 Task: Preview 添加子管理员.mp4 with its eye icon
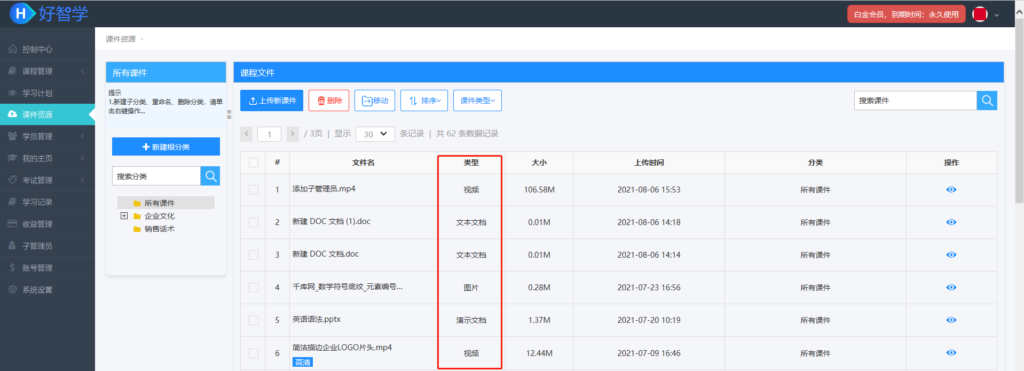tap(951, 189)
